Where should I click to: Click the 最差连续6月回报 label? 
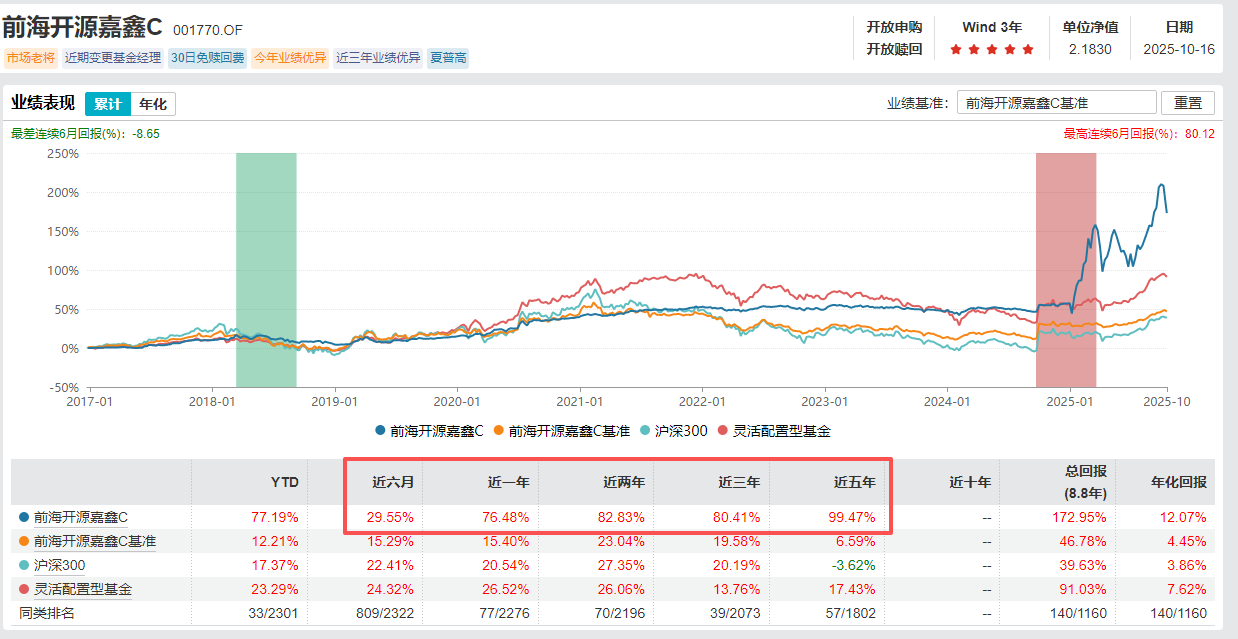tap(85, 133)
